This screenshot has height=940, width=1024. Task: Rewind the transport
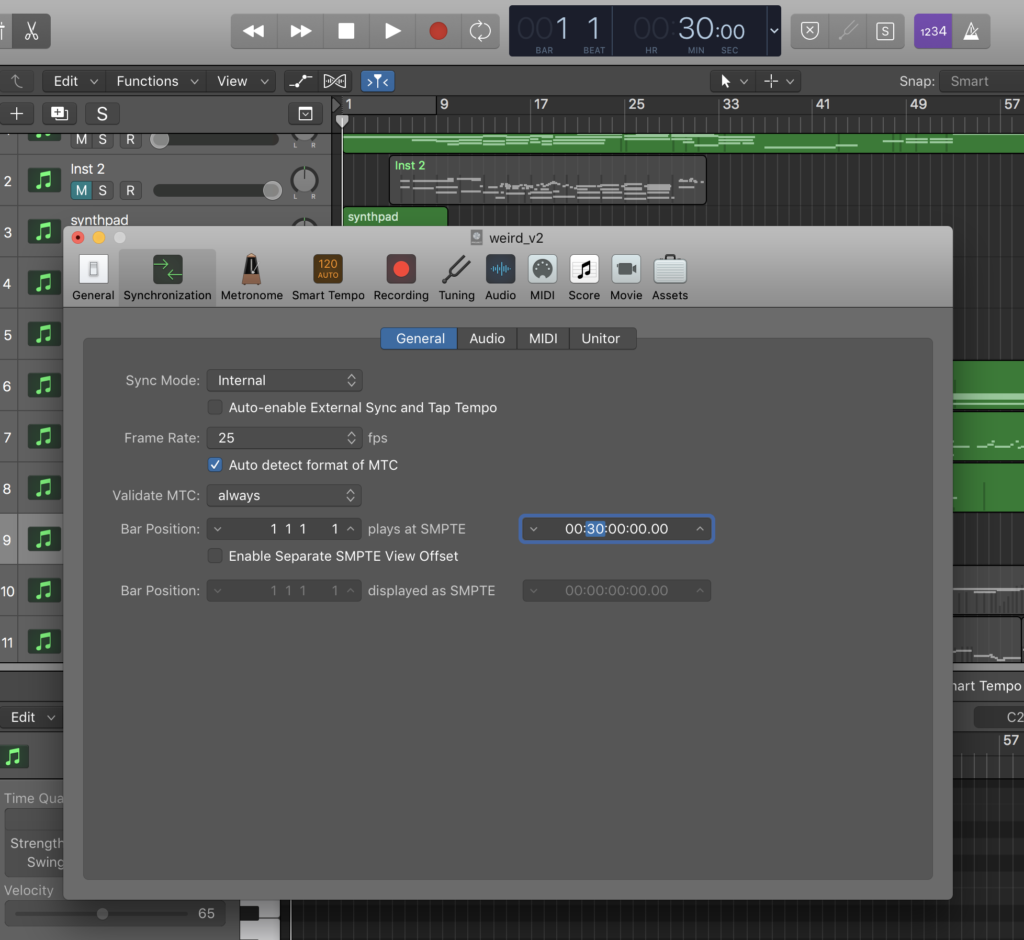(x=254, y=31)
